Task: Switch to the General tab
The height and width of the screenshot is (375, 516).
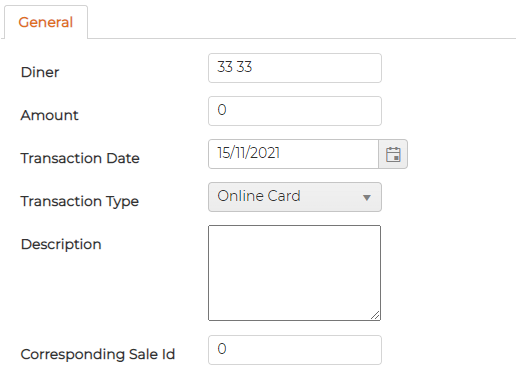Action: tap(46, 22)
